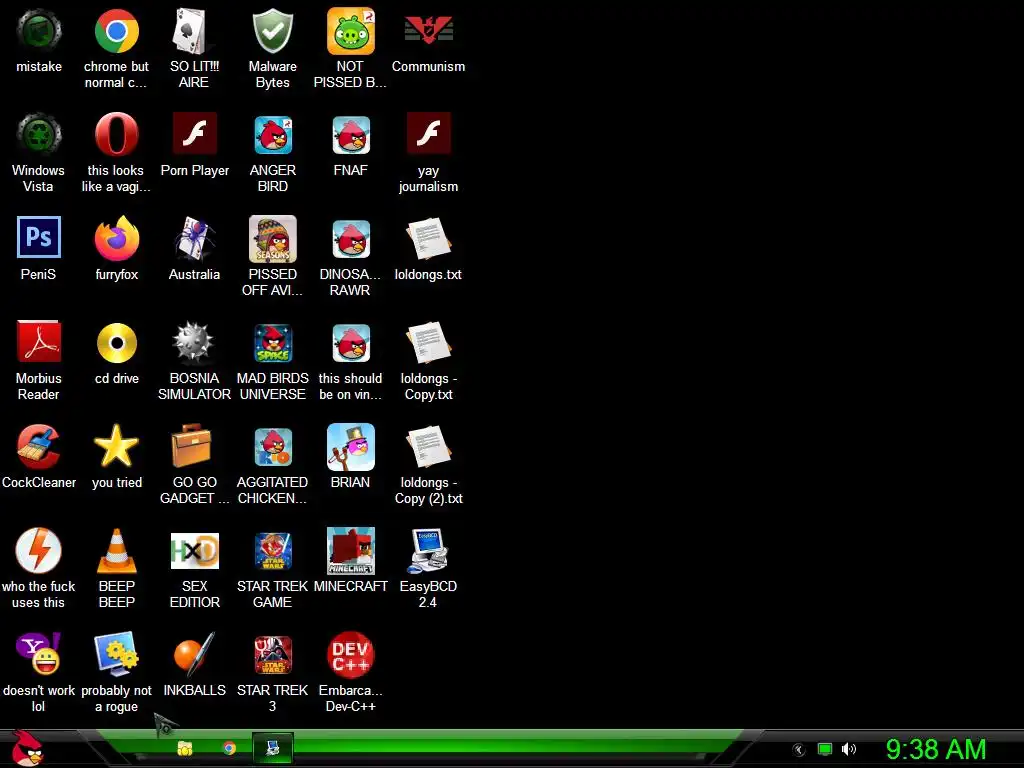1024x768 pixels.
Task: Open the 'cd drive' disc icon
Action: click(x=116, y=342)
